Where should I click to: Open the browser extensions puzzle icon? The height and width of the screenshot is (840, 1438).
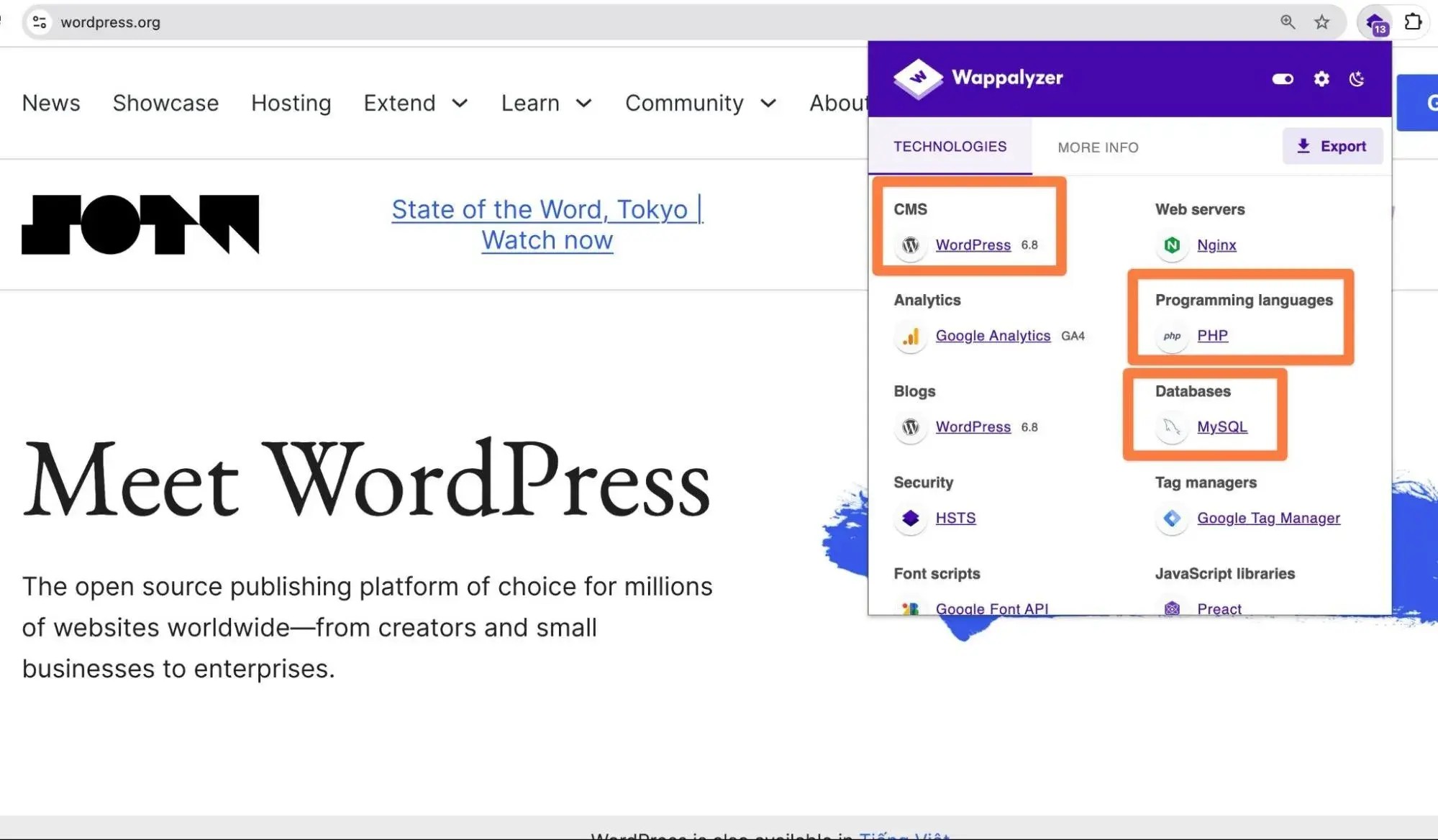(x=1413, y=22)
